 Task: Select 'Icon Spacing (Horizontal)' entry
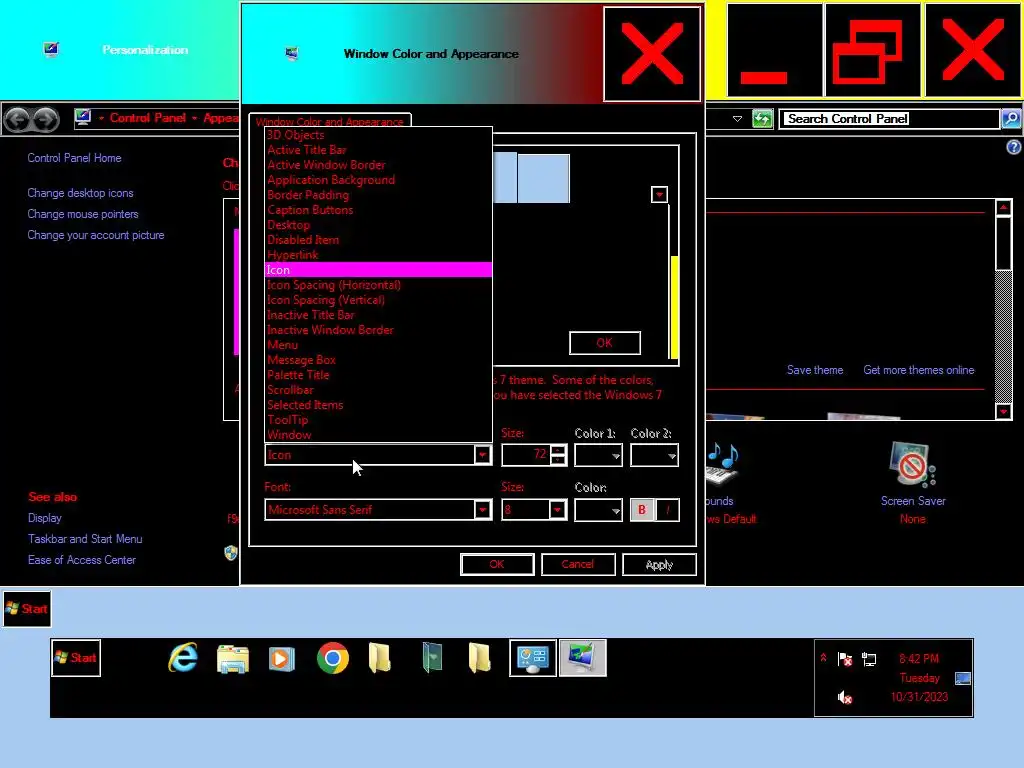(378, 285)
